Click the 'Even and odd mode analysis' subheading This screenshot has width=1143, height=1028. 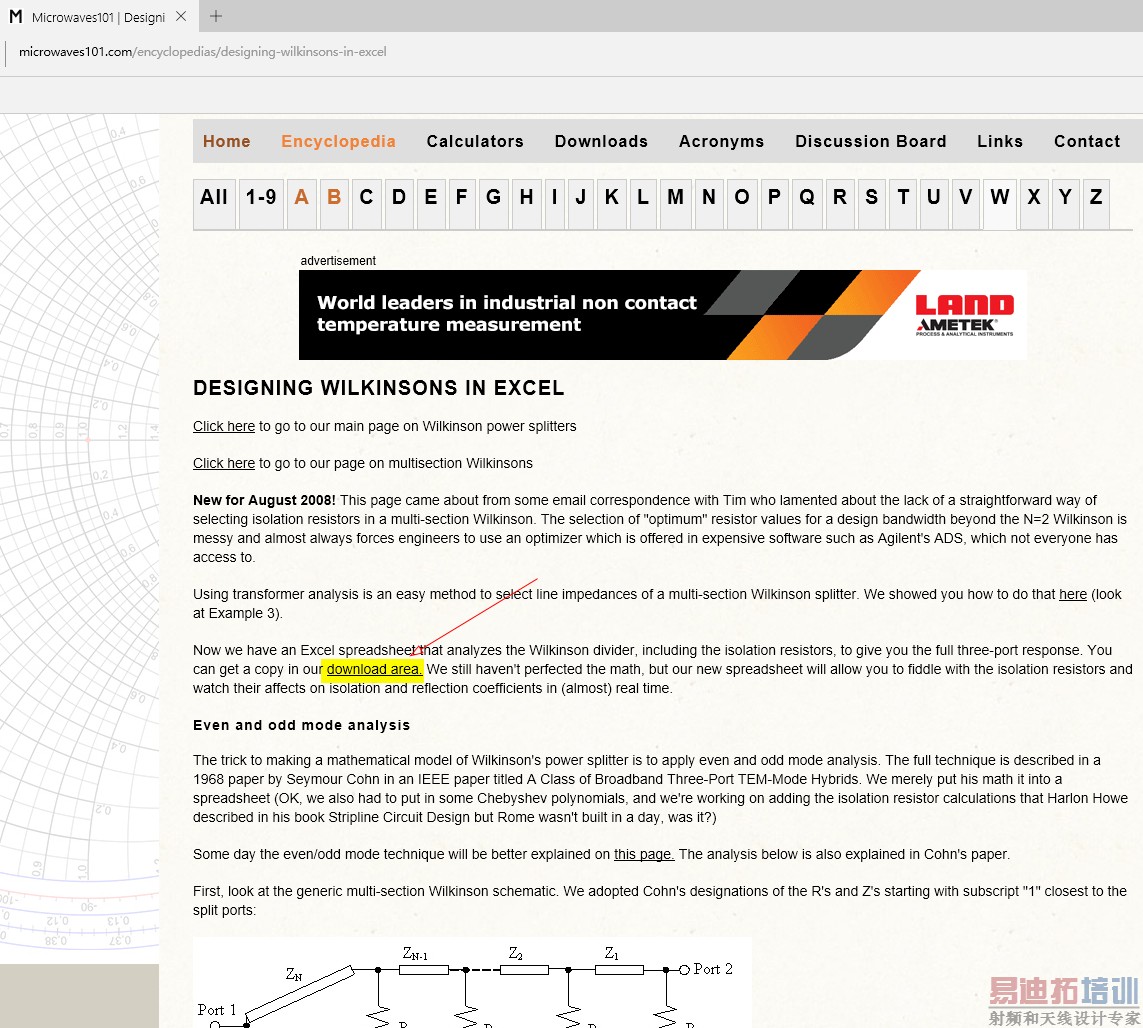tap(302, 725)
